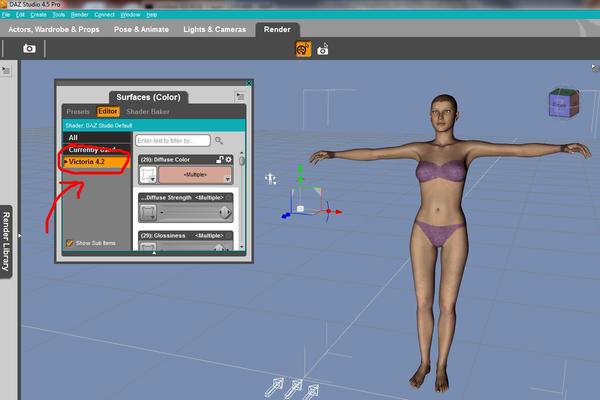Click the collapse arrow at Surfaces pane bottom

coord(154,253)
